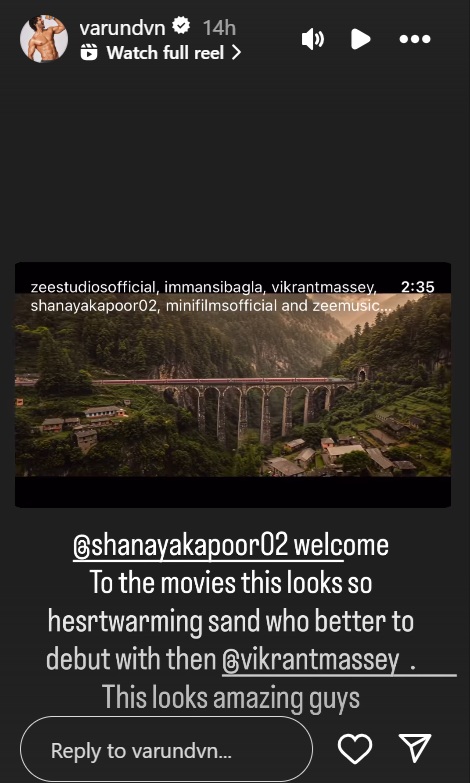Click the reel clapper icon beside Watch full reel
This screenshot has width=470, height=783.
click(89, 52)
